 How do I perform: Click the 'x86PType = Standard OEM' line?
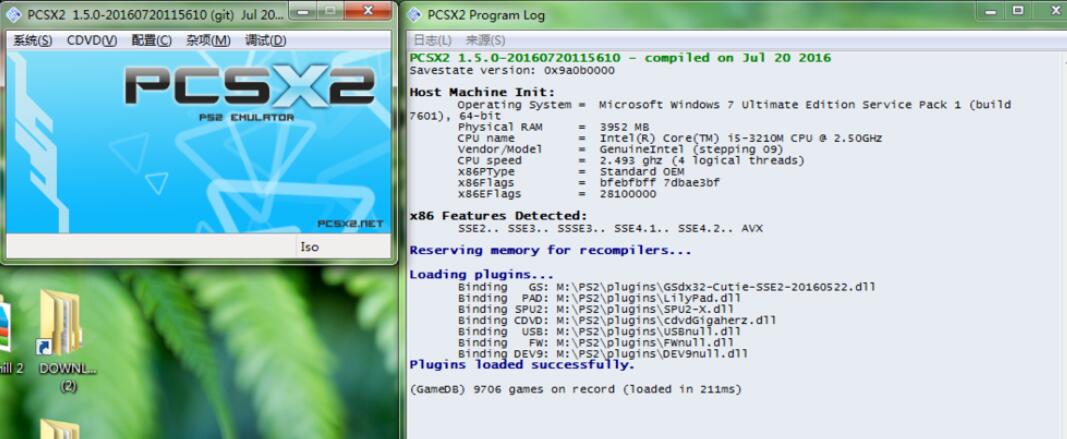click(570, 172)
